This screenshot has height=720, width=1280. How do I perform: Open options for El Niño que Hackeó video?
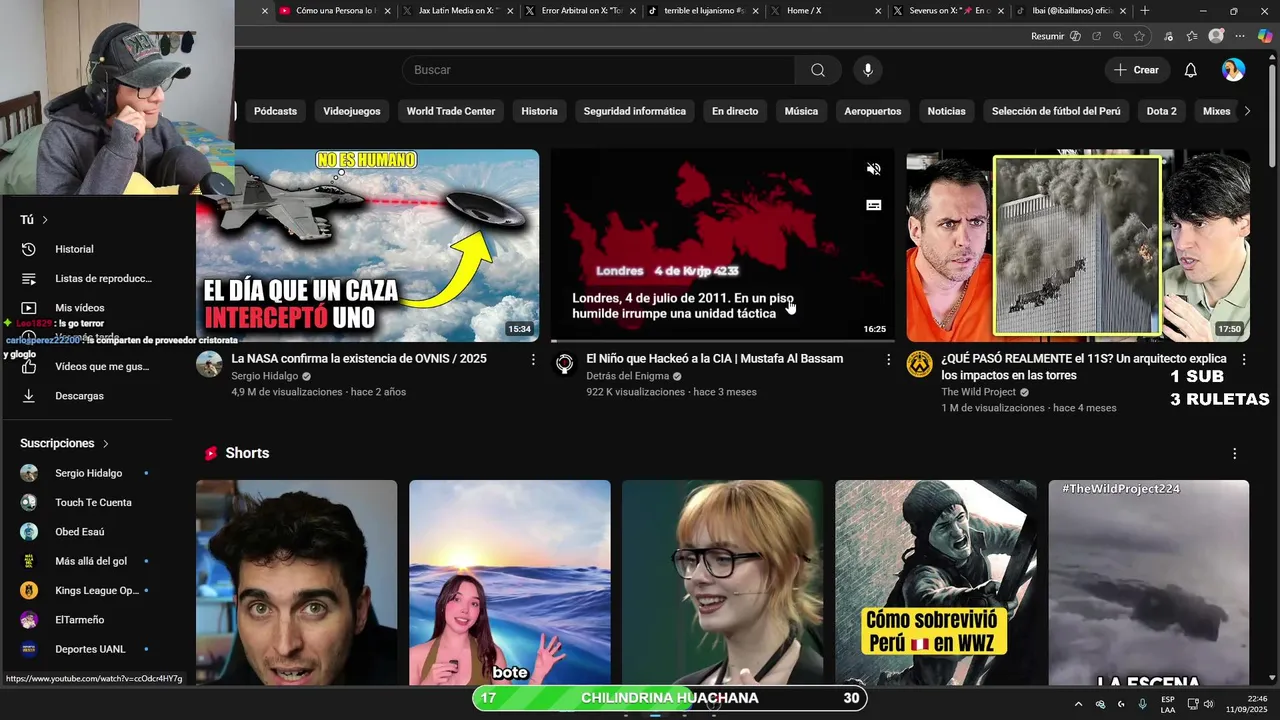888,359
